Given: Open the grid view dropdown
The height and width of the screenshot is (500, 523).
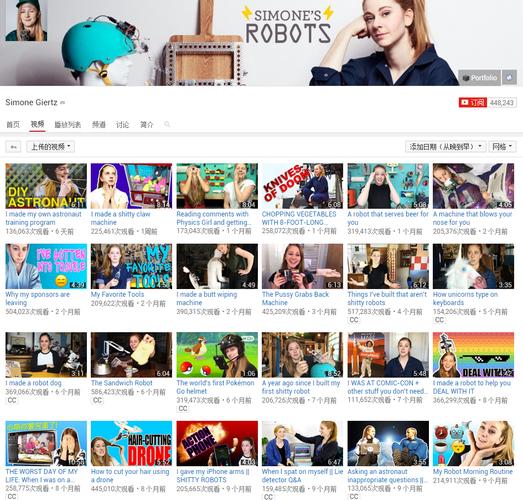Looking at the screenshot, I should (x=502, y=147).
